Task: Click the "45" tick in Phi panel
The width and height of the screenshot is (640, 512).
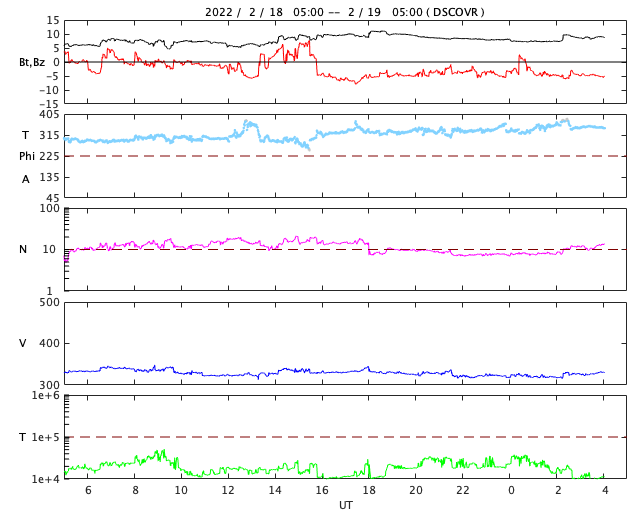Action: [53, 198]
